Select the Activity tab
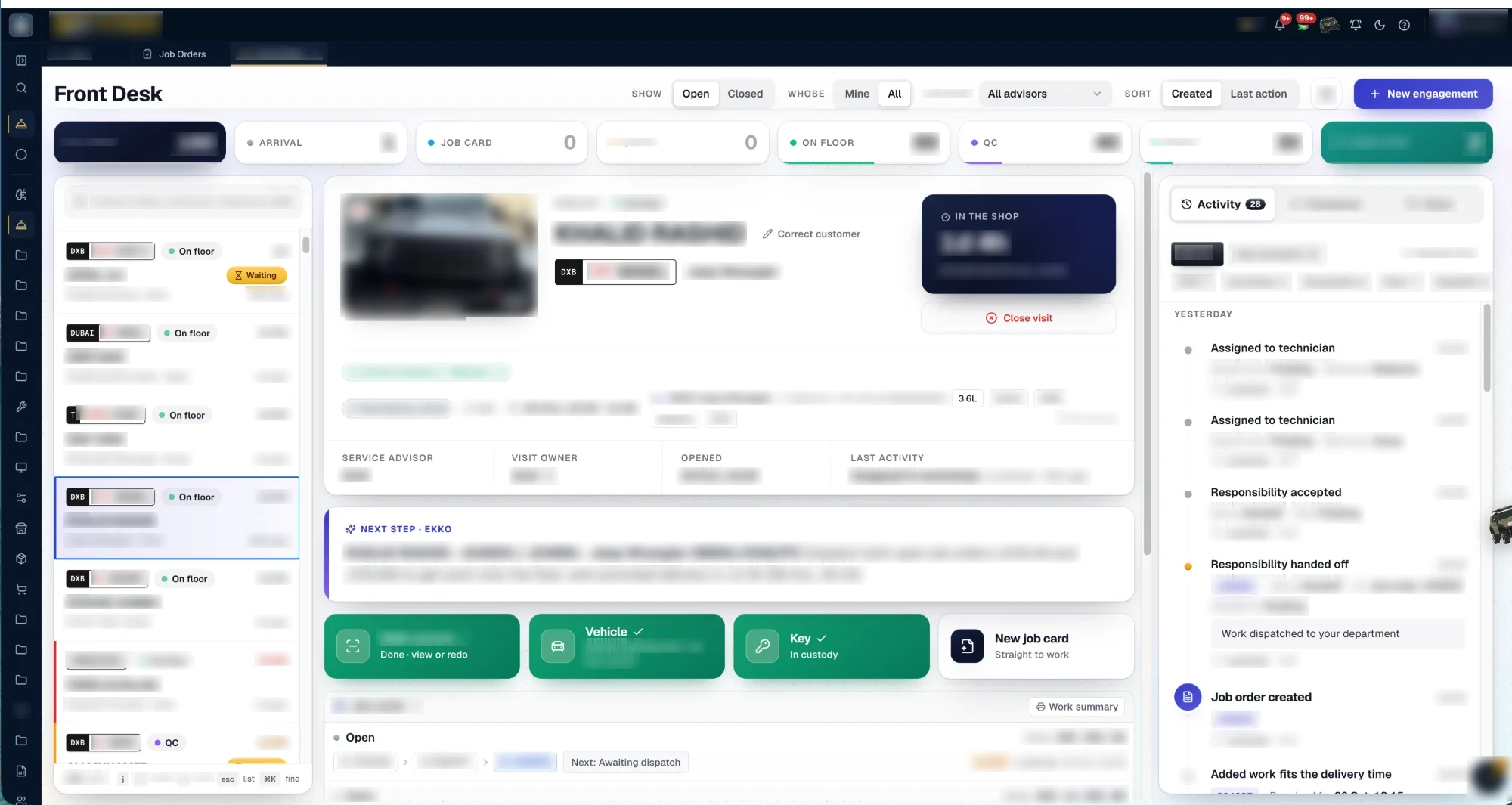1512x805 pixels. [1222, 204]
